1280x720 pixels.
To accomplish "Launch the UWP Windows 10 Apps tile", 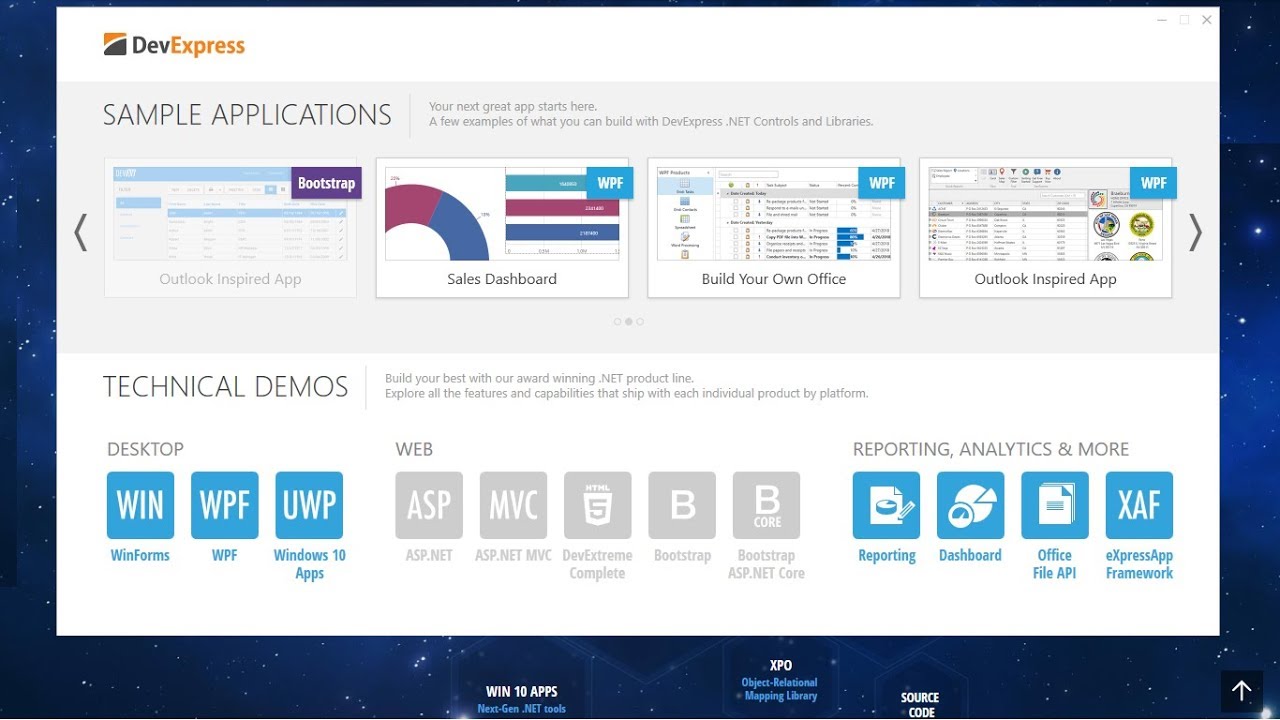I will 309,505.
